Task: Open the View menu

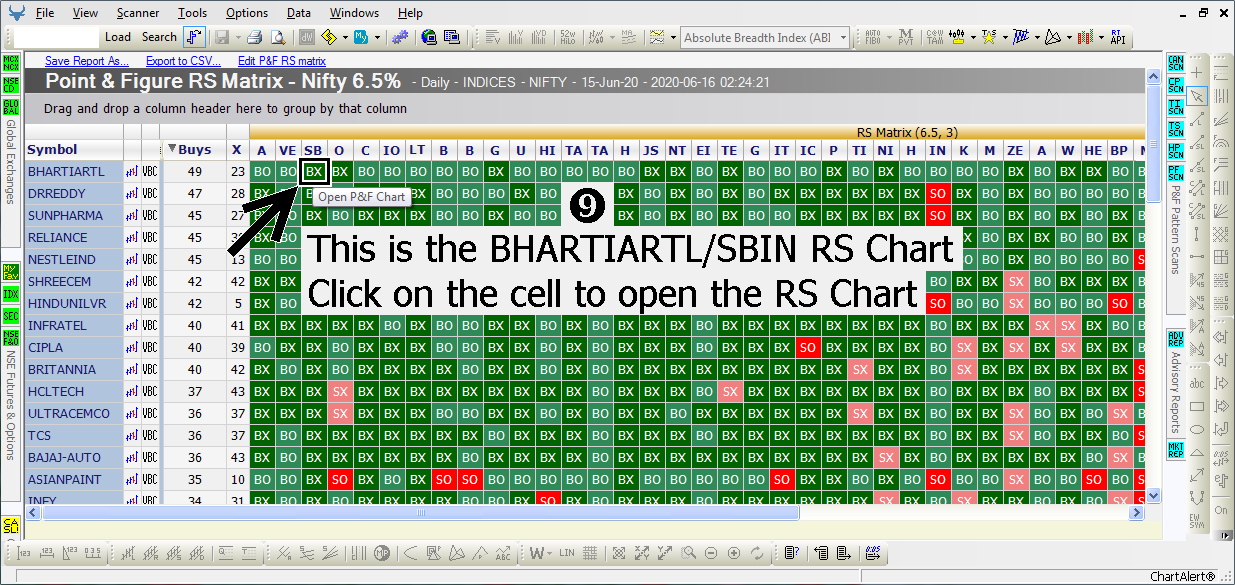Action: 86,13
